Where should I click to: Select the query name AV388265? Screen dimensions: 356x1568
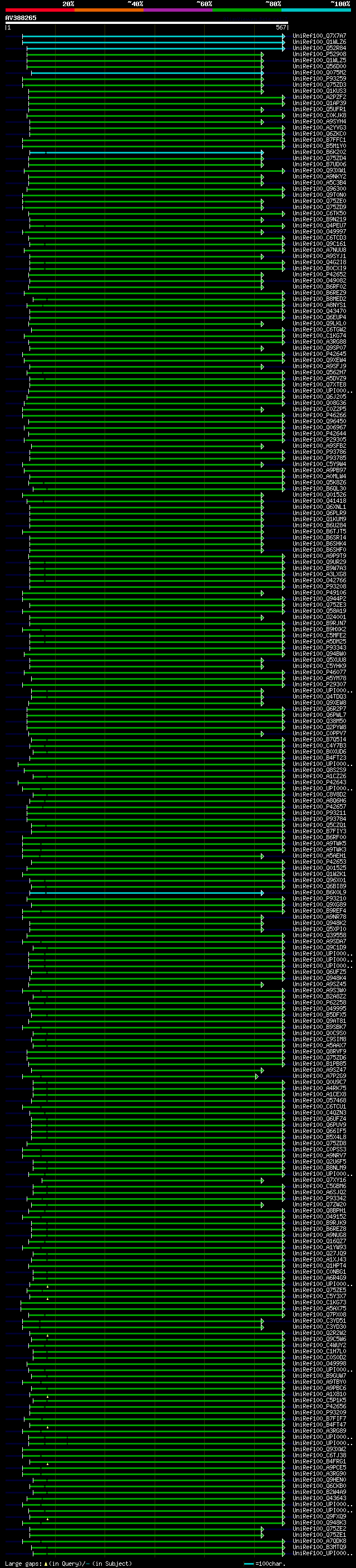pyautogui.click(x=21, y=18)
